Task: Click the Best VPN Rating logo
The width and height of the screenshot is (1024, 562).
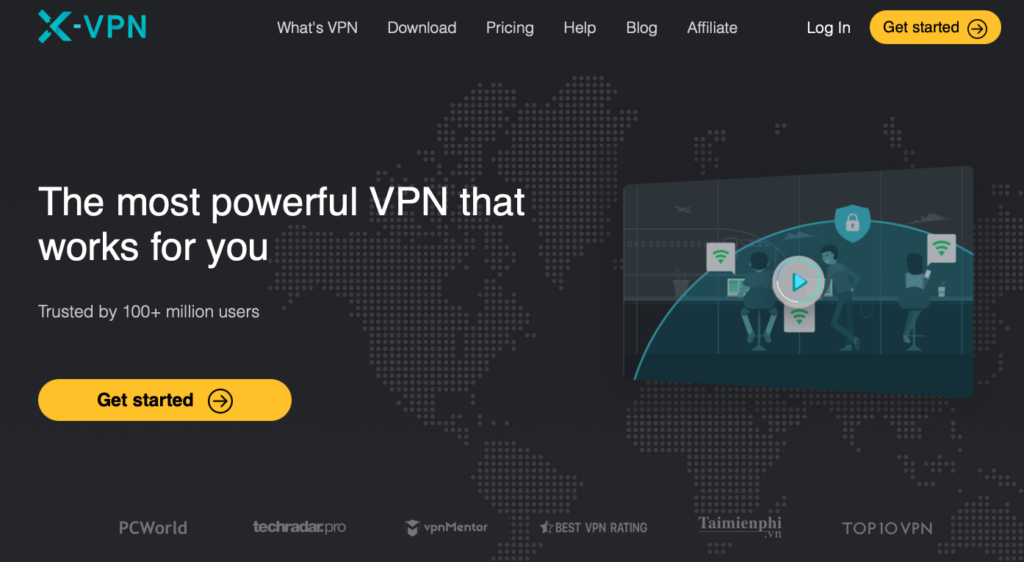Action: click(594, 527)
